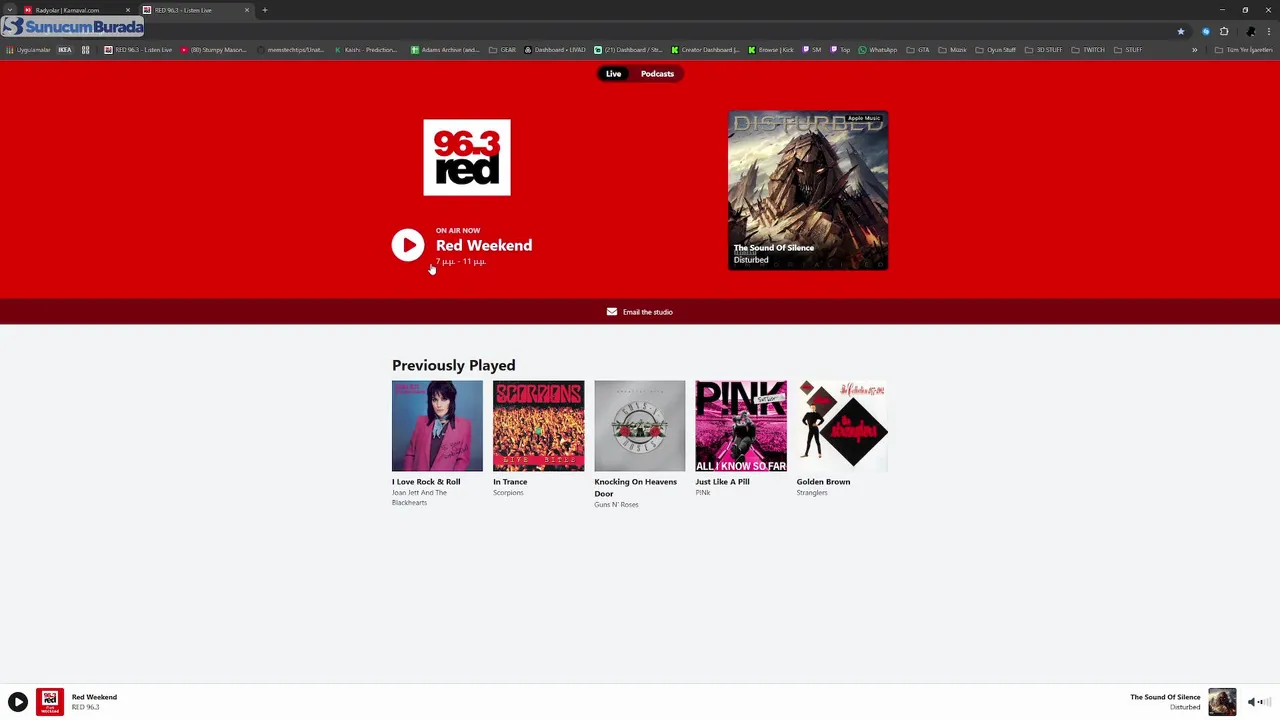Click the small Disturbed cover in player bar
Screen dimensions: 1280x720
1222,702
